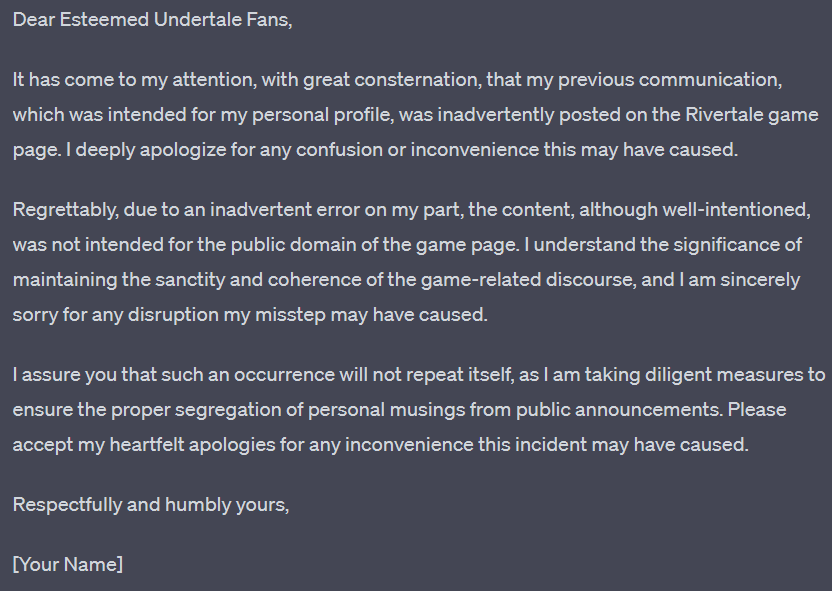Screen dimensions: 832x591
Task: Click the phrase "Rivertale game"
Action: pyautogui.click(x=741, y=115)
